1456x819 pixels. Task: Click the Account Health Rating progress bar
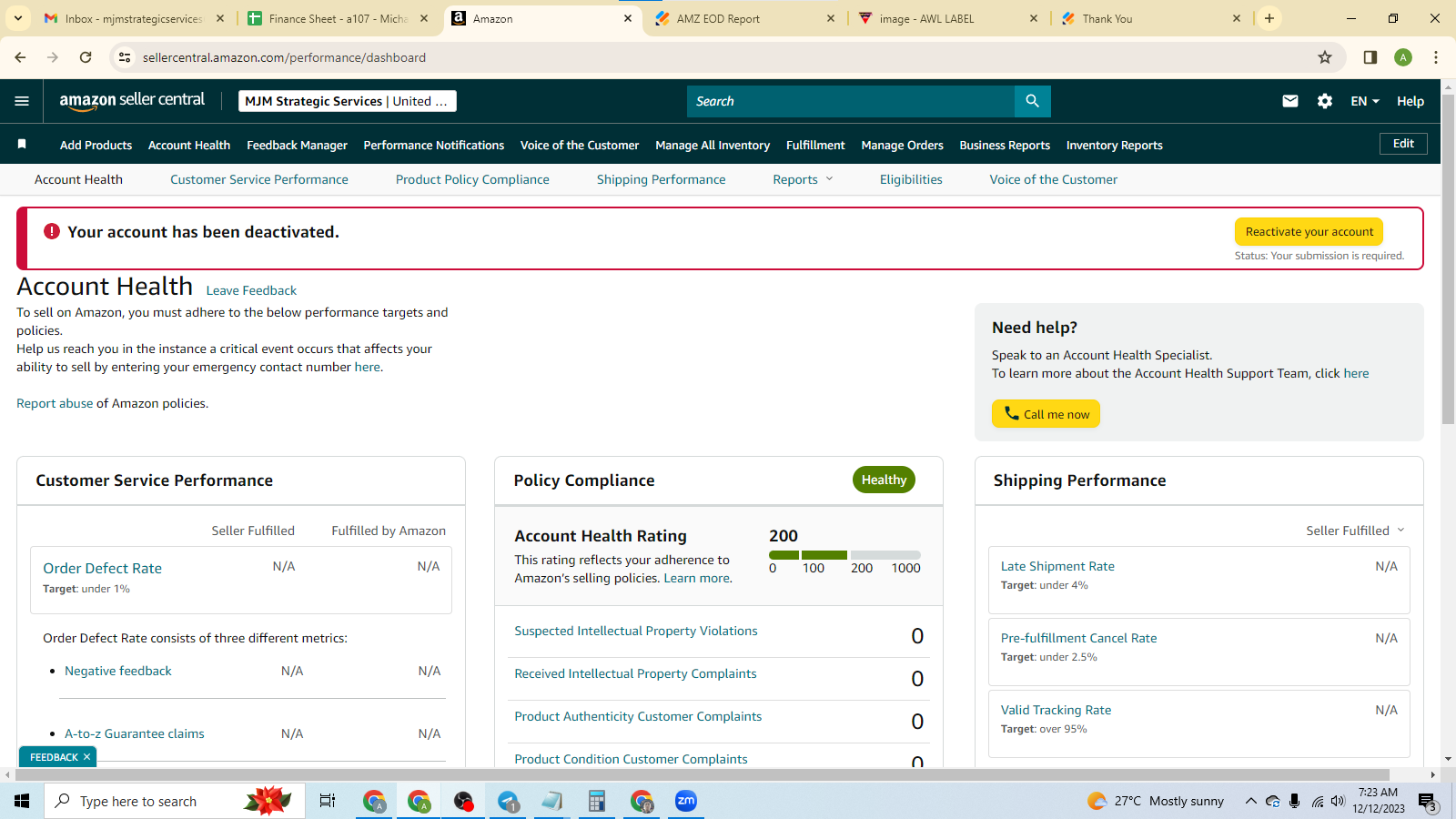click(844, 554)
